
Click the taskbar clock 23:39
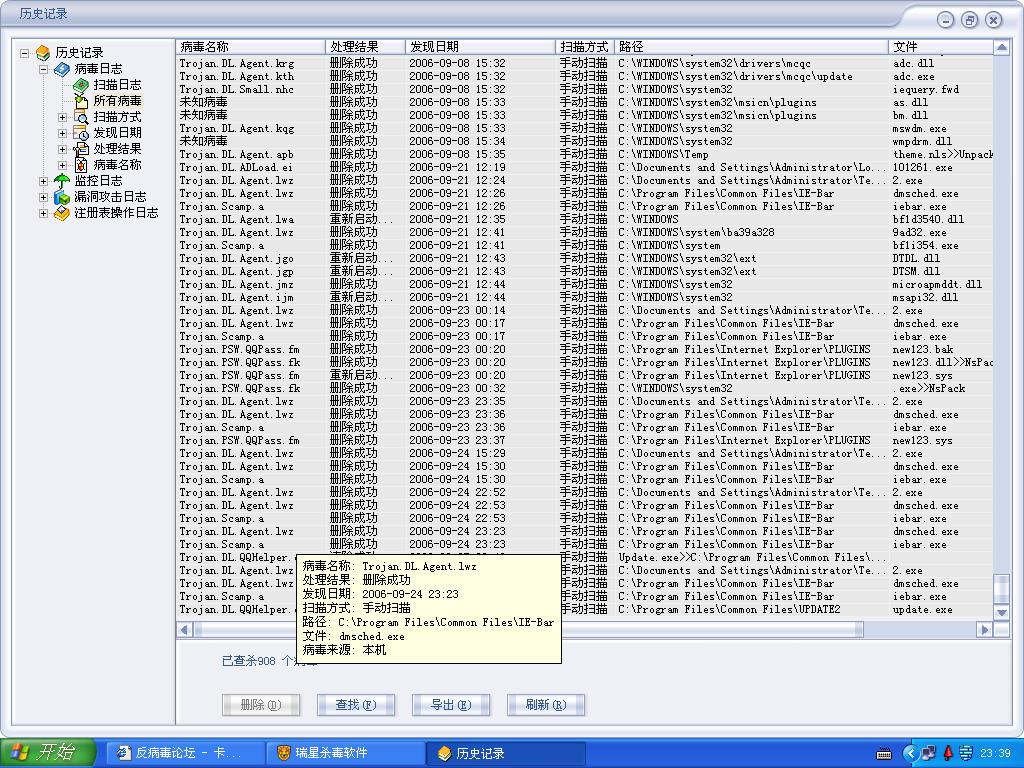(x=995, y=754)
